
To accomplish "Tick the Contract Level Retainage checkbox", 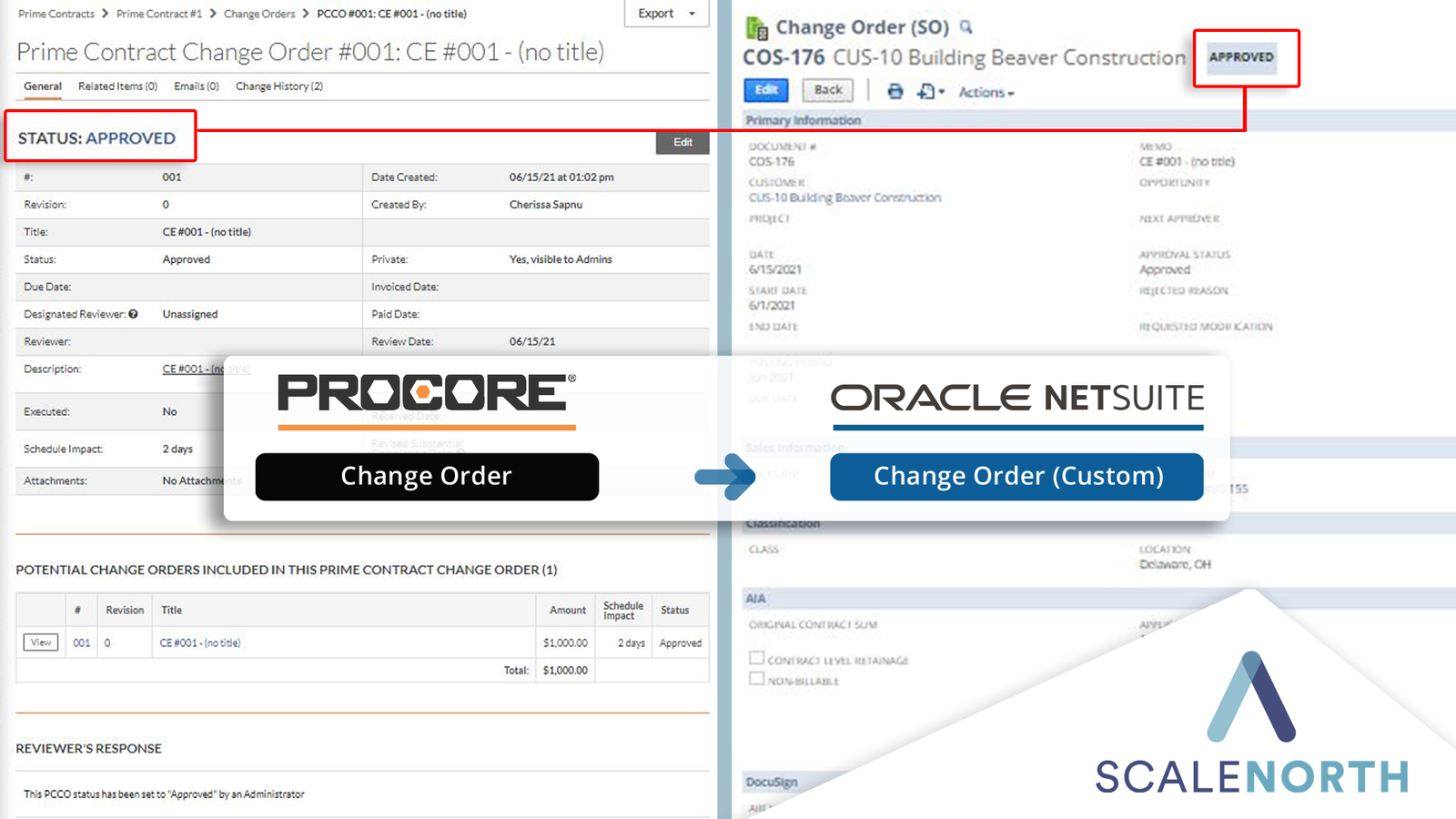I will click(x=756, y=658).
